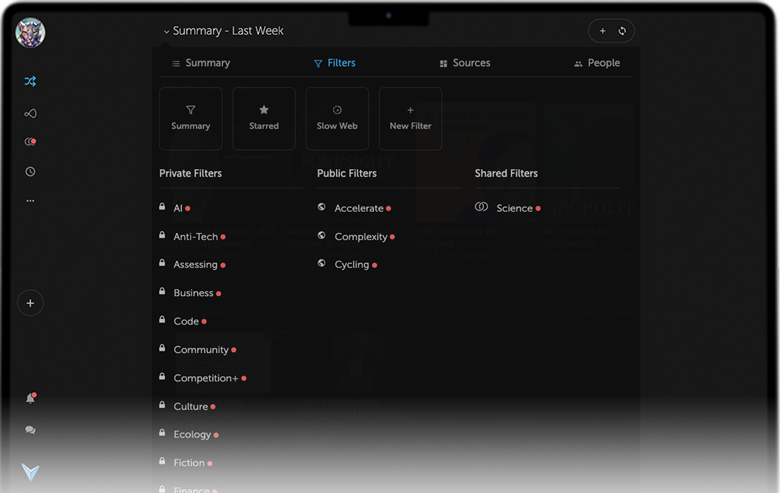
Task: Expand the Summary - Last Week dropdown
Action: (x=222, y=31)
